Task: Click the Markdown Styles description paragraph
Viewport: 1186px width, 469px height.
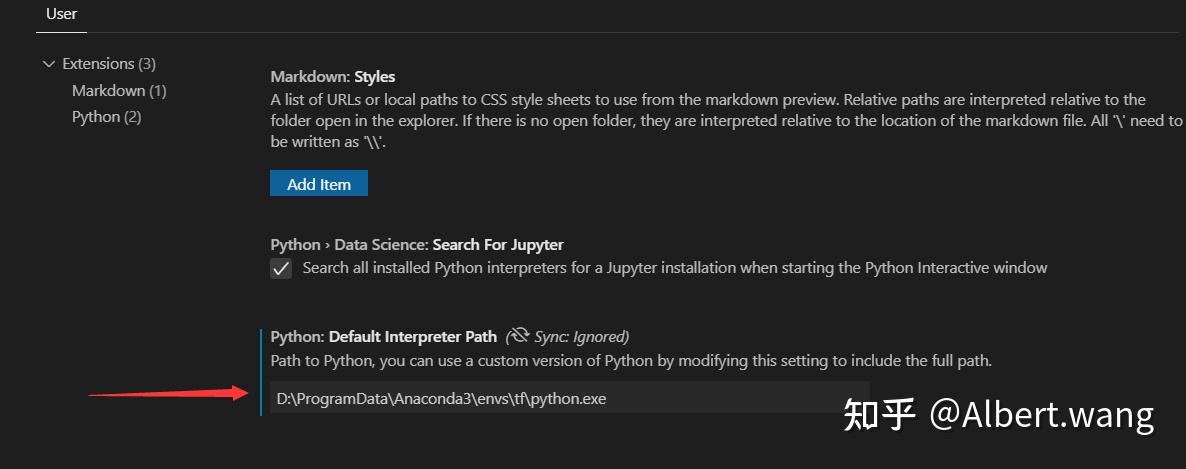Action: [x=700, y=120]
